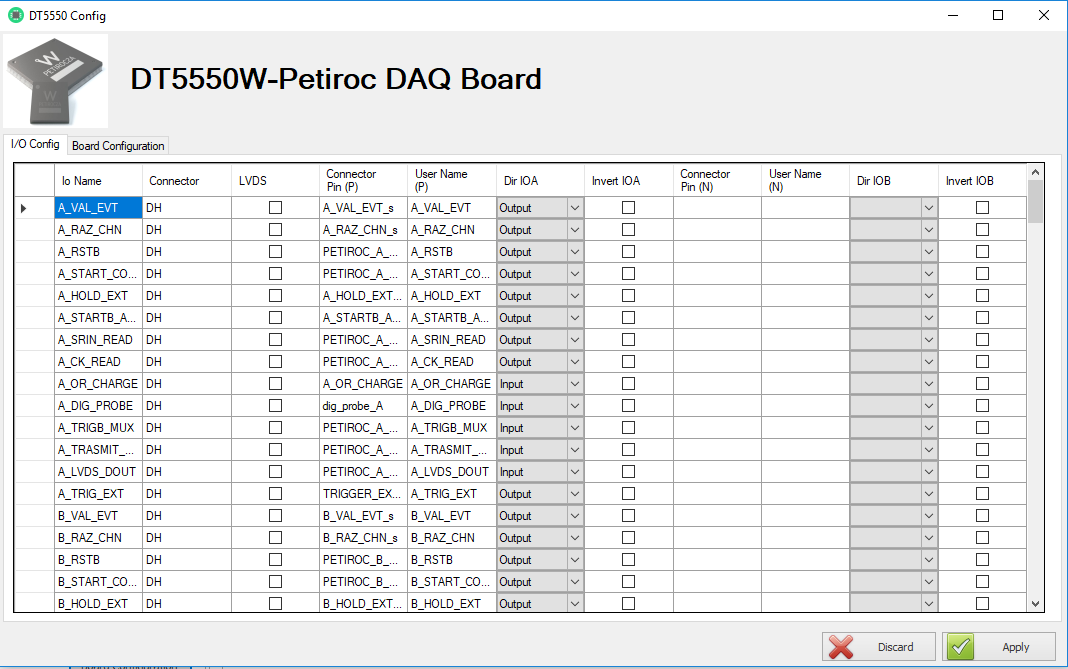Click the Discard button
The image size is (1068, 669).
point(879,647)
